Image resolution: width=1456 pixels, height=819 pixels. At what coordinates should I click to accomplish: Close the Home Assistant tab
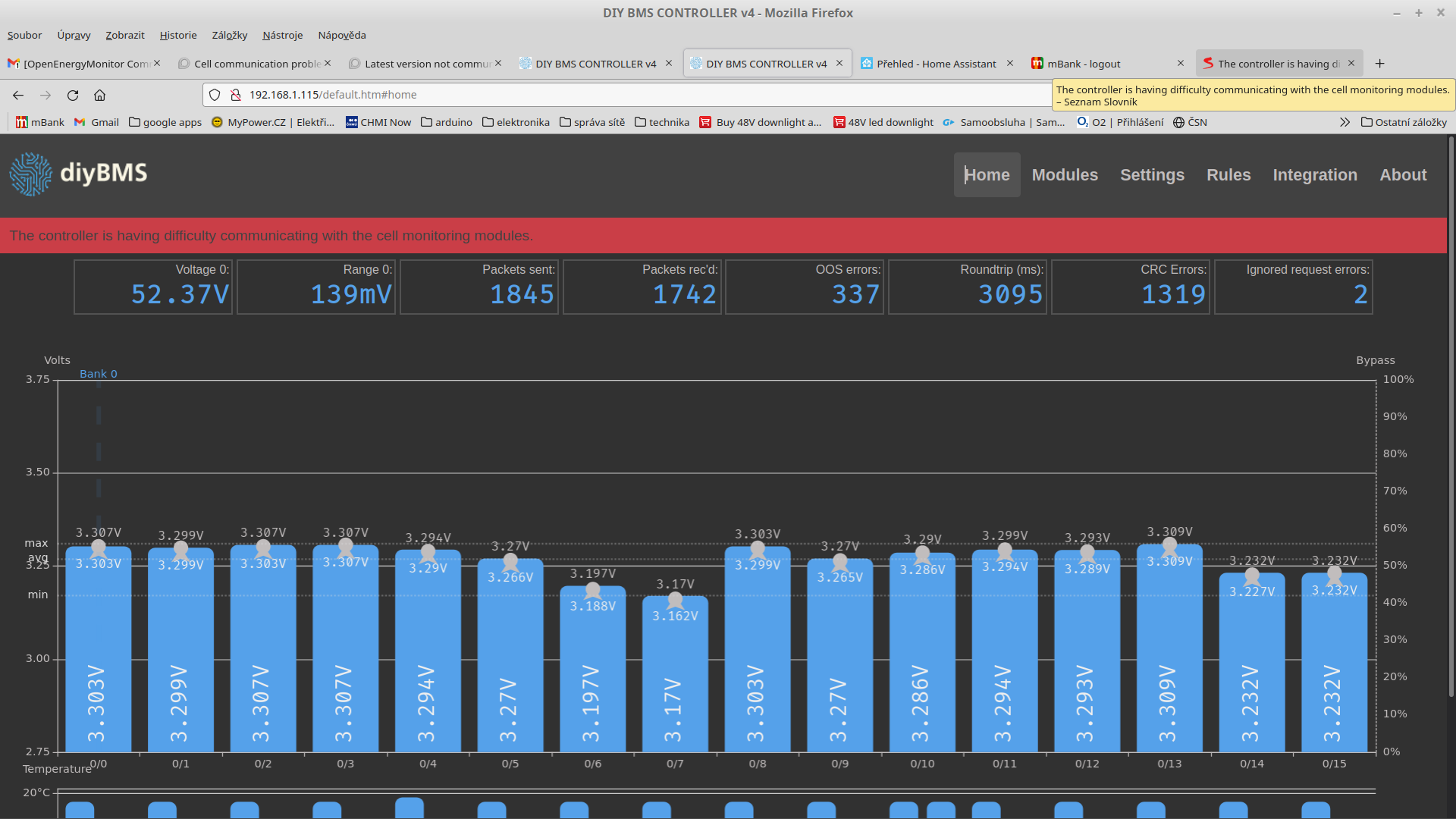1010,64
